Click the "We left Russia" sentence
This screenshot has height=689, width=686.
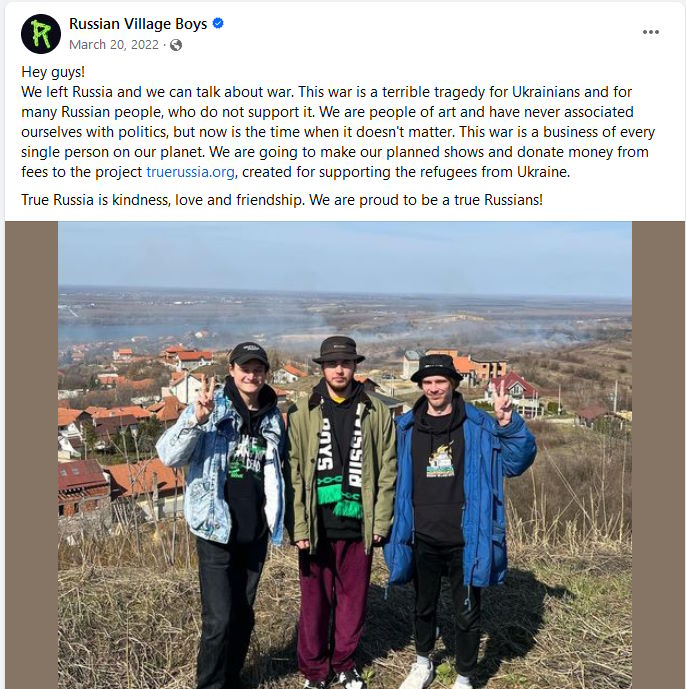click(x=157, y=92)
